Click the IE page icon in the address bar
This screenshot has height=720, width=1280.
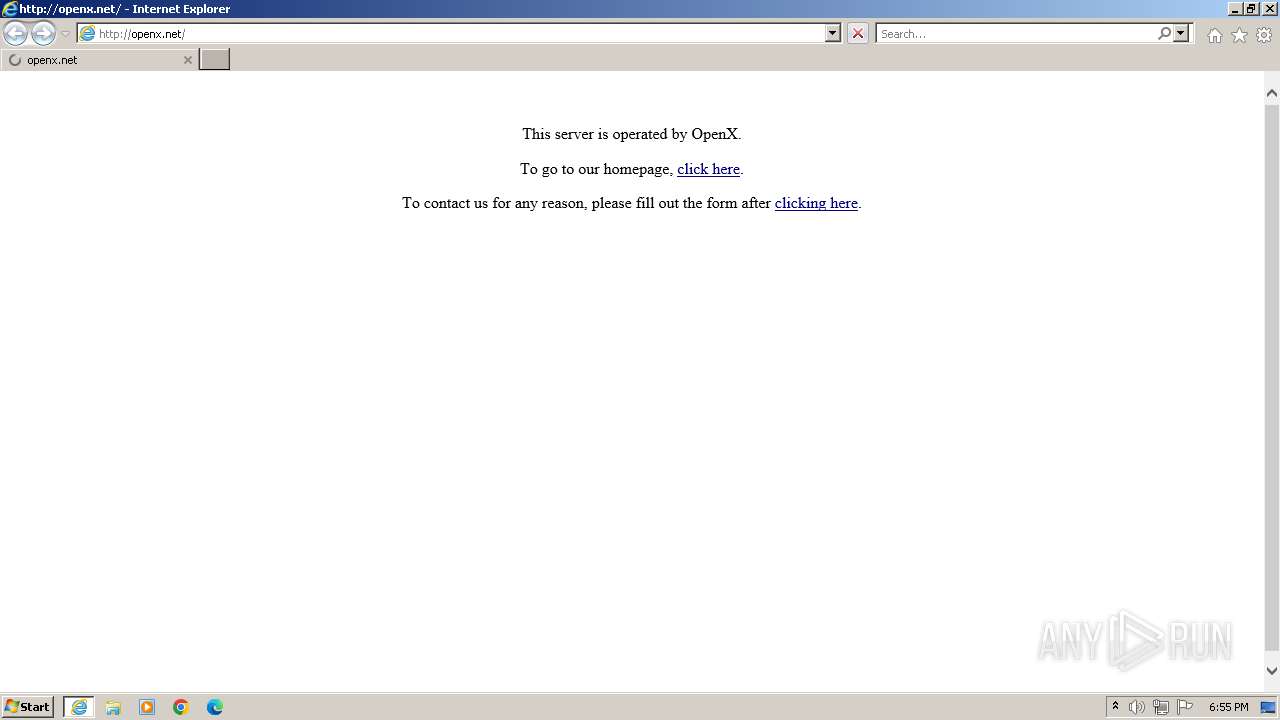click(88, 34)
